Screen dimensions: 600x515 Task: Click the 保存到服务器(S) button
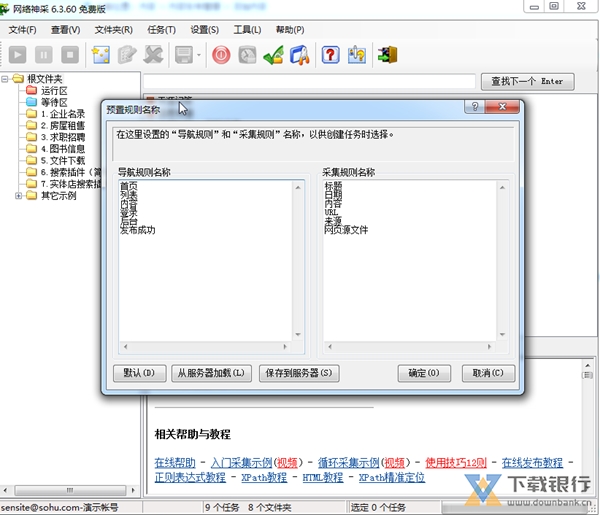[x=299, y=373]
